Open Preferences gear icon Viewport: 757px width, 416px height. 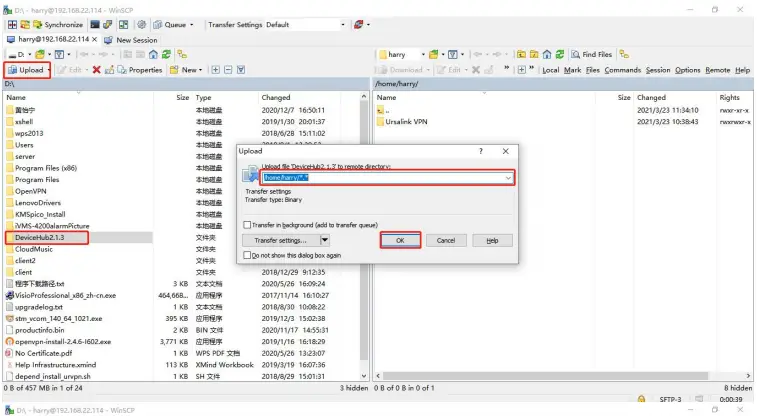[141, 25]
